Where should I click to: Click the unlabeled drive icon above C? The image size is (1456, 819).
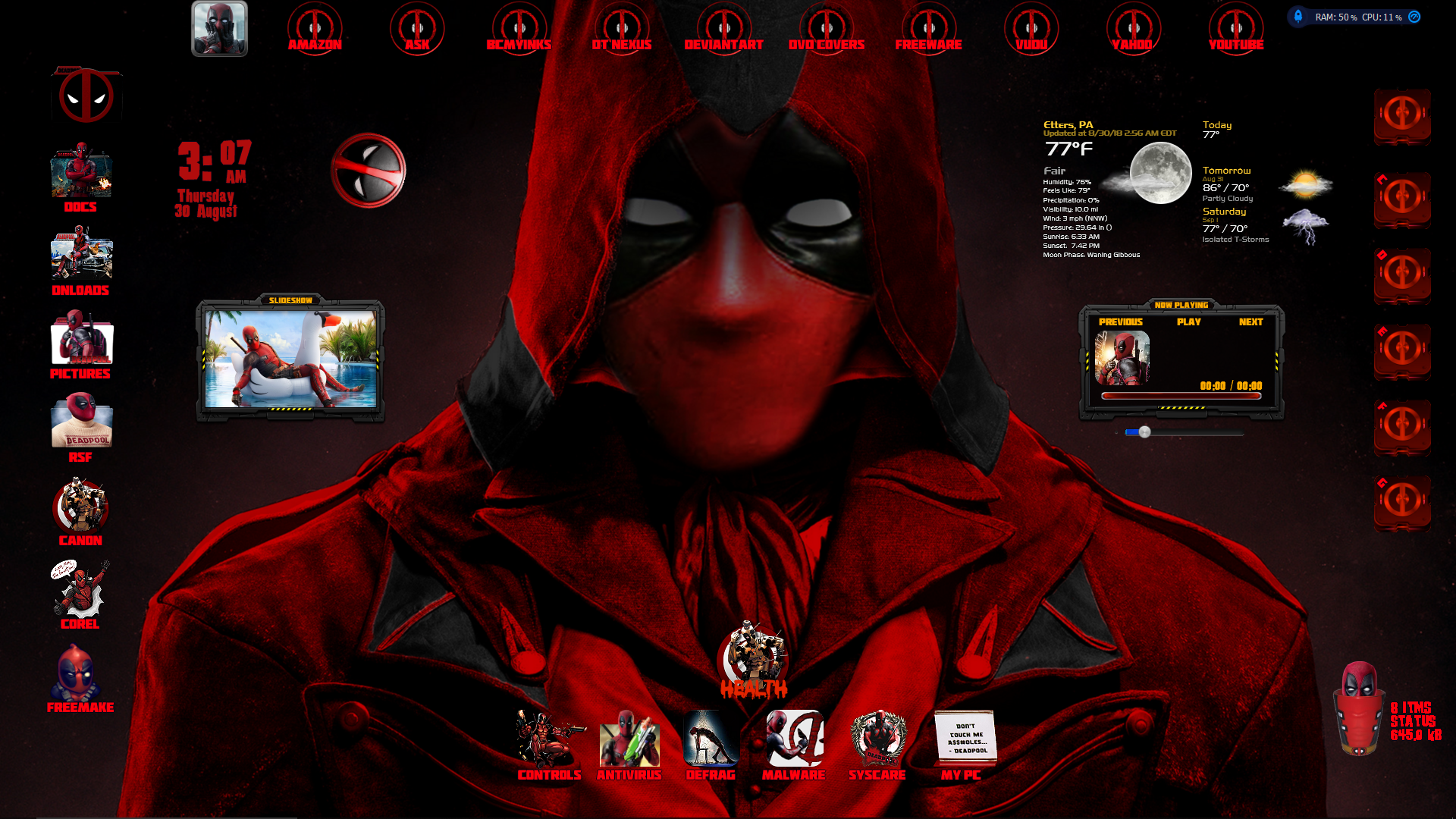pyautogui.click(x=1403, y=116)
